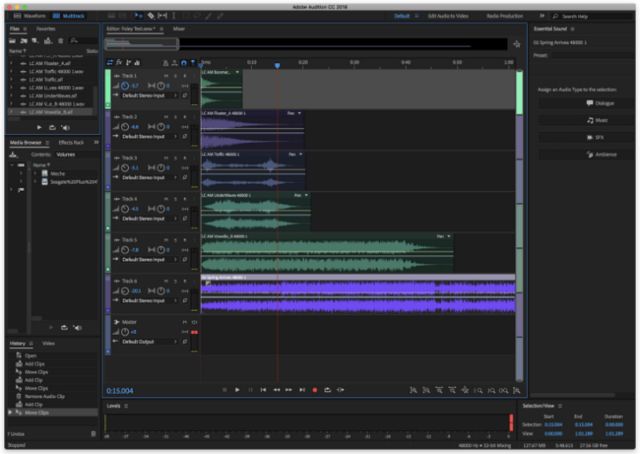Select the Radio Production workspace

coord(504,16)
